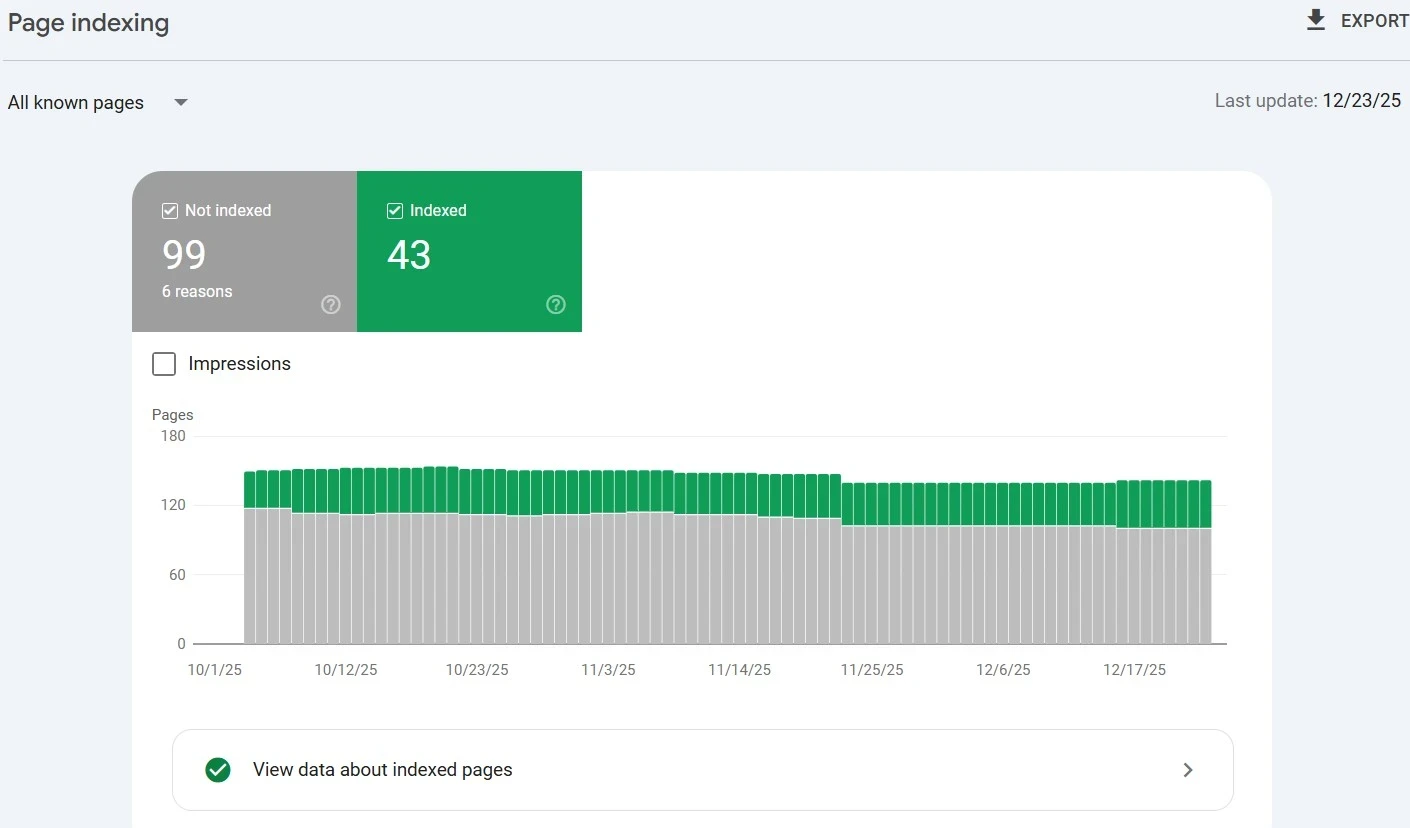
Task: Click the Last update date 12/23/25
Action: pyautogui.click(x=1362, y=100)
